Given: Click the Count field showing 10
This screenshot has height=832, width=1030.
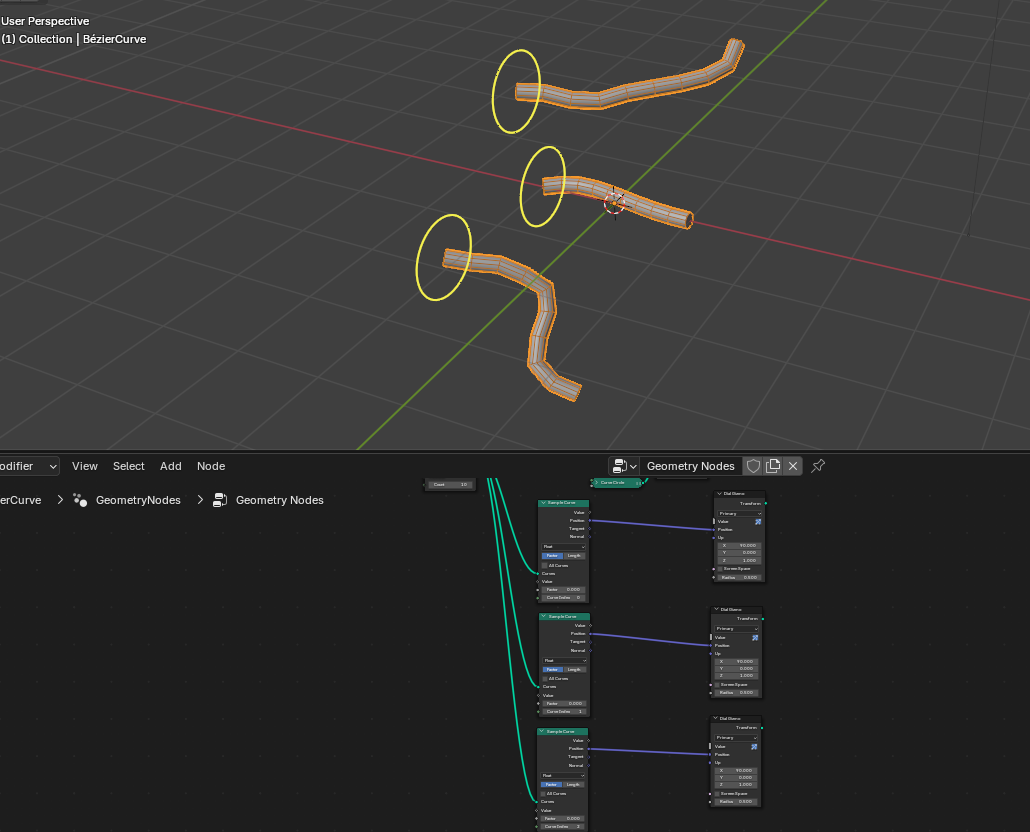Looking at the screenshot, I should pyautogui.click(x=450, y=485).
